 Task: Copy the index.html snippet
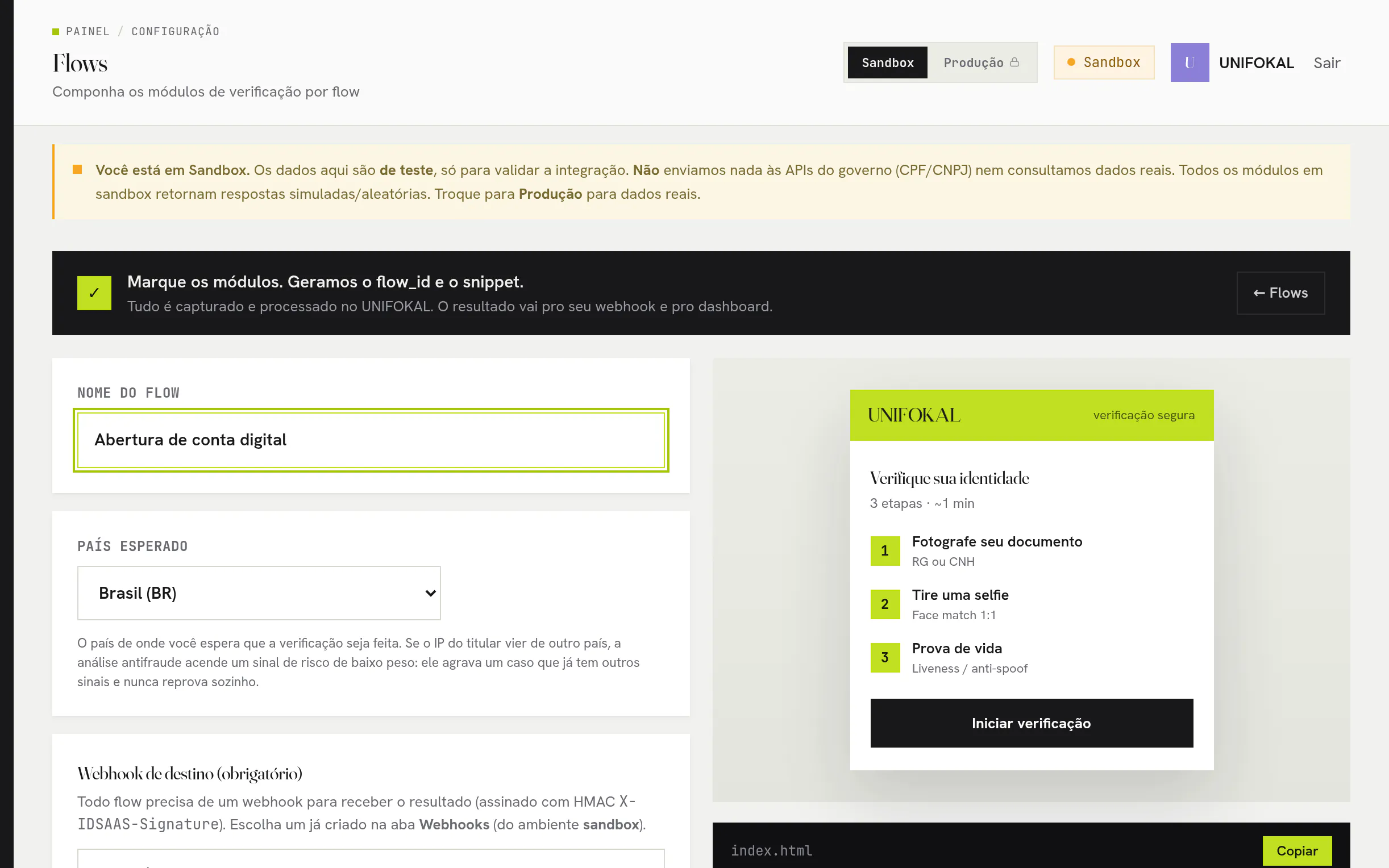tap(1296, 850)
